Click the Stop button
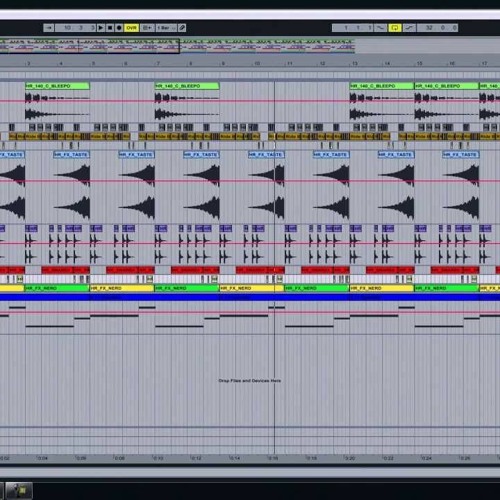The image size is (500, 500). pyautogui.click(x=110, y=28)
